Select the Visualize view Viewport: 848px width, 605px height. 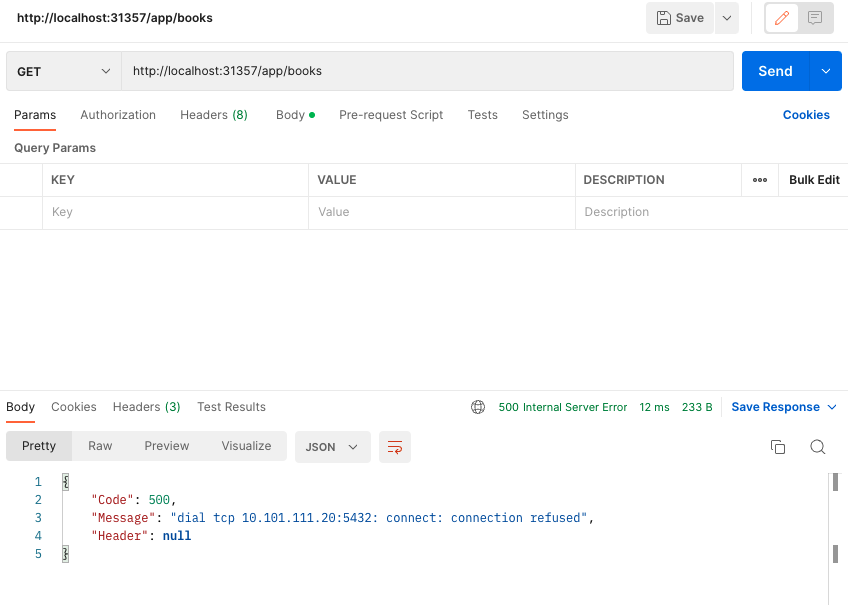246,446
